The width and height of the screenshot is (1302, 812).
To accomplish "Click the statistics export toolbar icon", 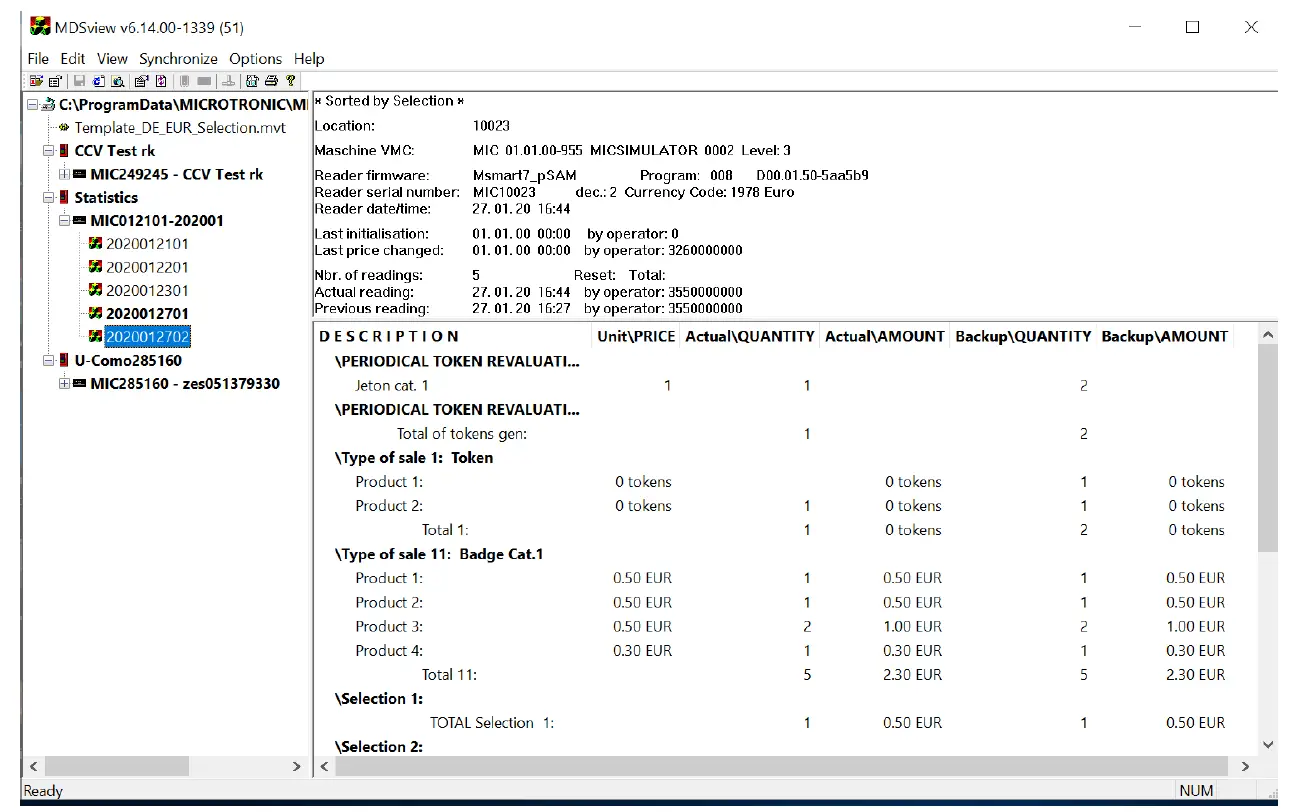I will pyautogui.click(x=252, y=81).
